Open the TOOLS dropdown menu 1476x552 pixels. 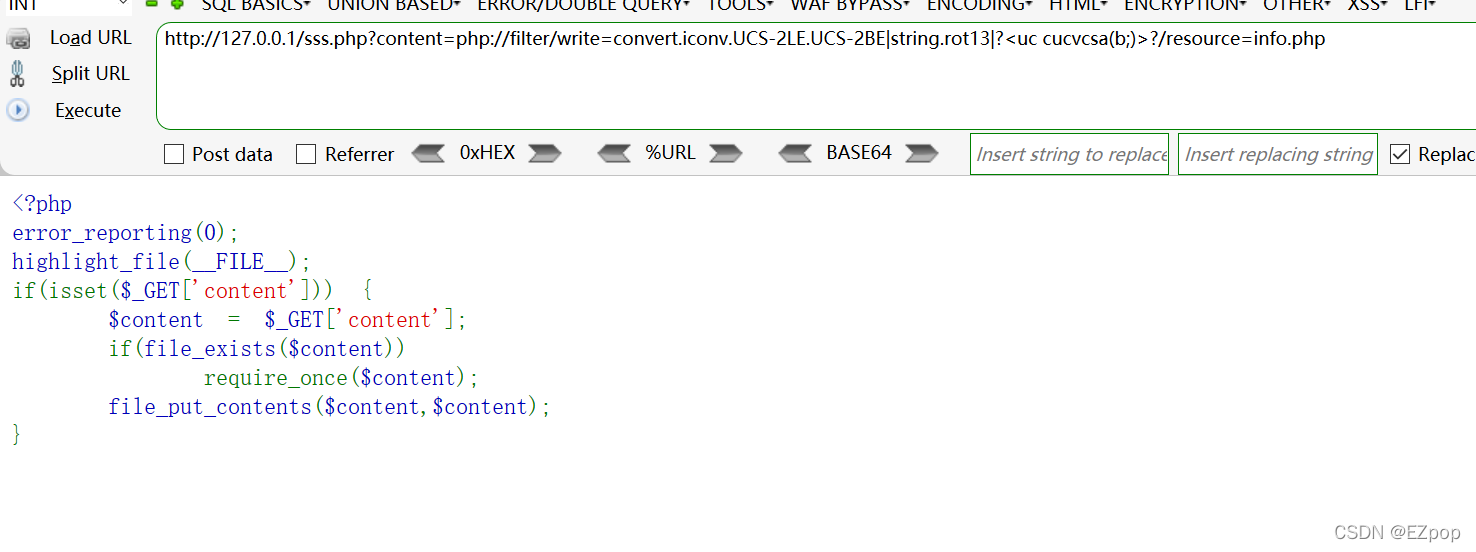740,5
